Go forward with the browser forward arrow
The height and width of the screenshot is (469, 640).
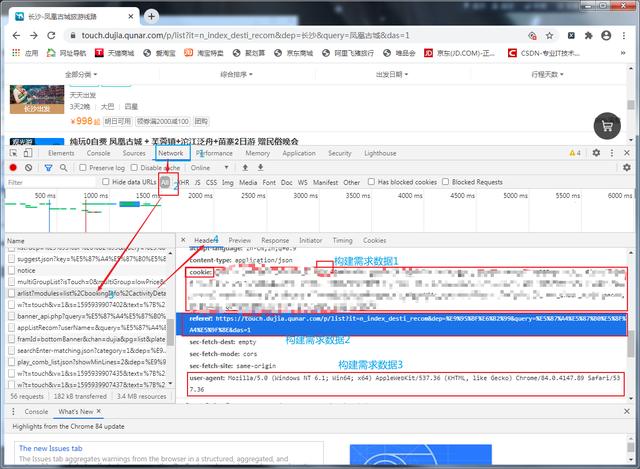pyautogui.click(x=34, y=36)
